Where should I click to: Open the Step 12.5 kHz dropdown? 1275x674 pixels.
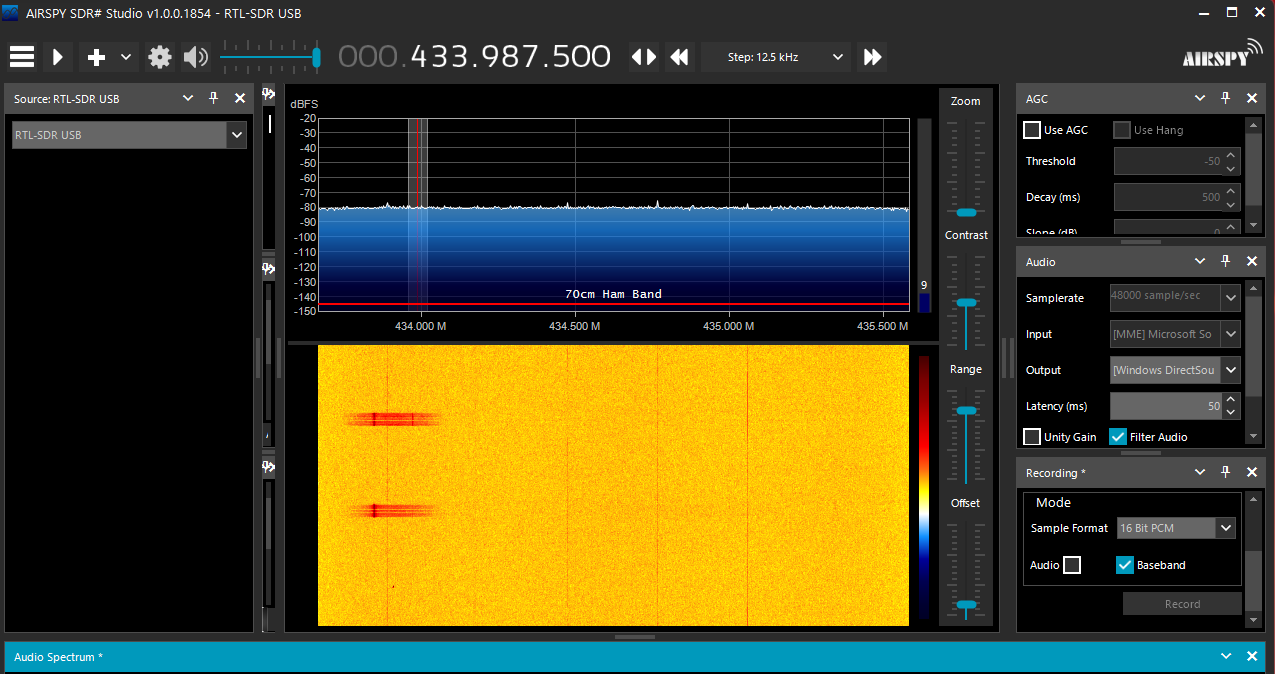[776, 57]
